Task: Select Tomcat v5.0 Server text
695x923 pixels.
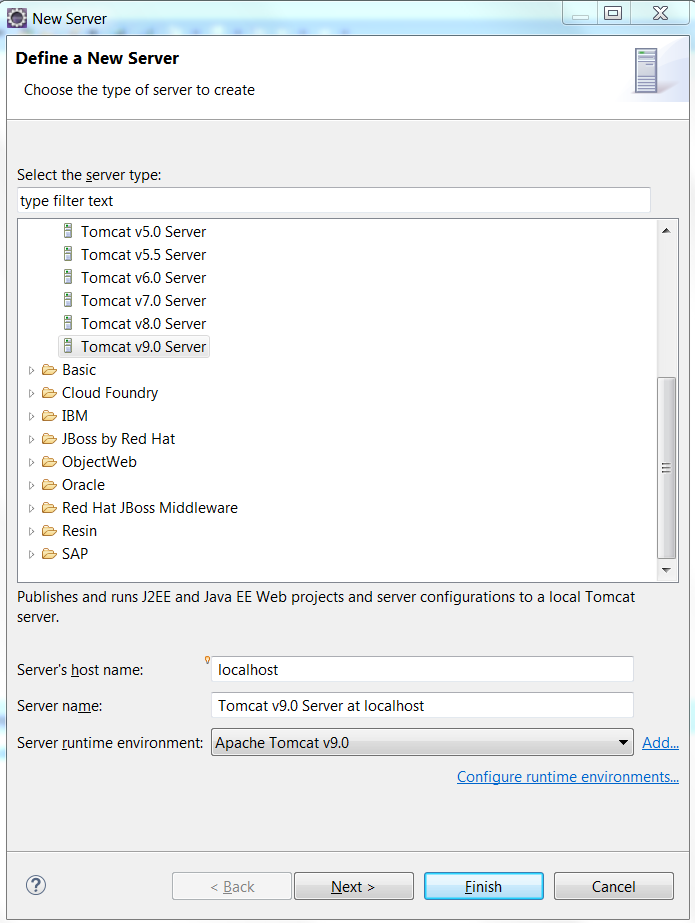Action: pos(144,232)
